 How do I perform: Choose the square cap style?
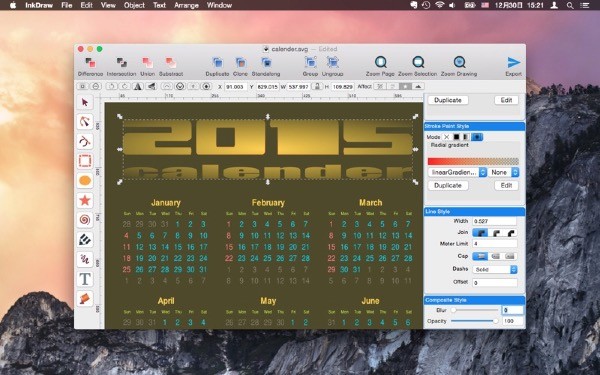(x=510, y=256)
